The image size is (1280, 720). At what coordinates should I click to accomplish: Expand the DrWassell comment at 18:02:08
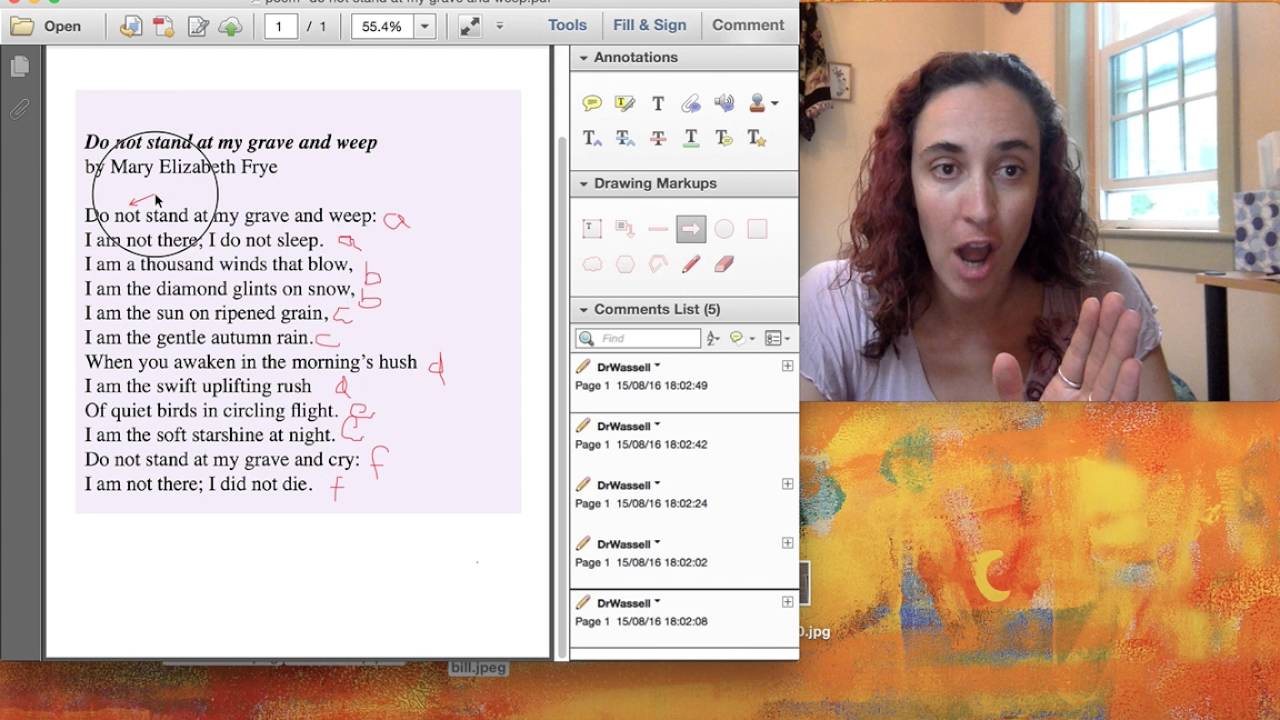(787, 602)
